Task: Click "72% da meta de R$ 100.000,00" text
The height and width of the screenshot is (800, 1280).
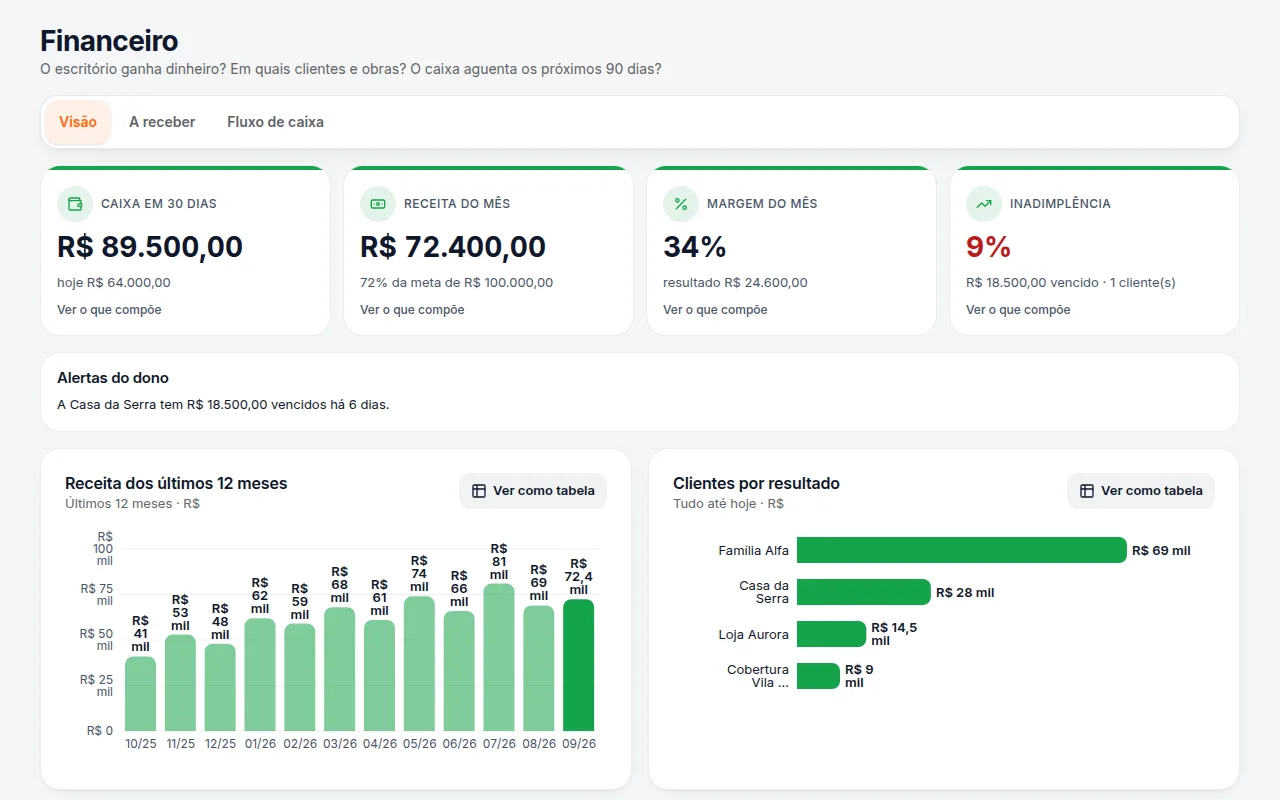Action: [456, 283]
